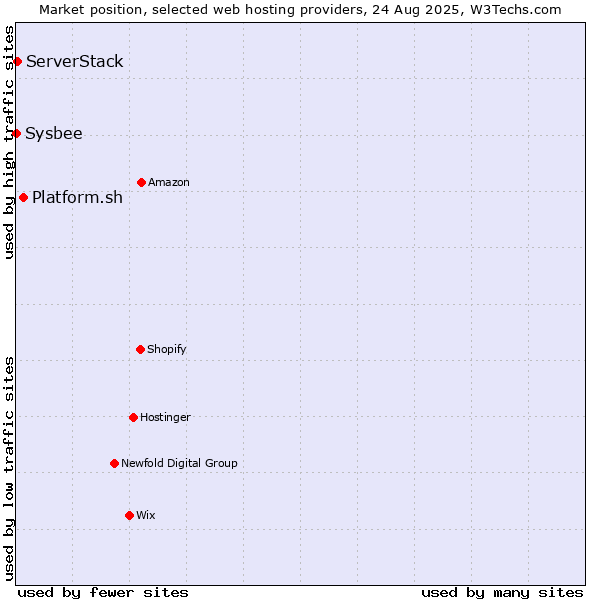
Task: Click the 'used by low traffic sites' axis label
Action: point(9,469)
